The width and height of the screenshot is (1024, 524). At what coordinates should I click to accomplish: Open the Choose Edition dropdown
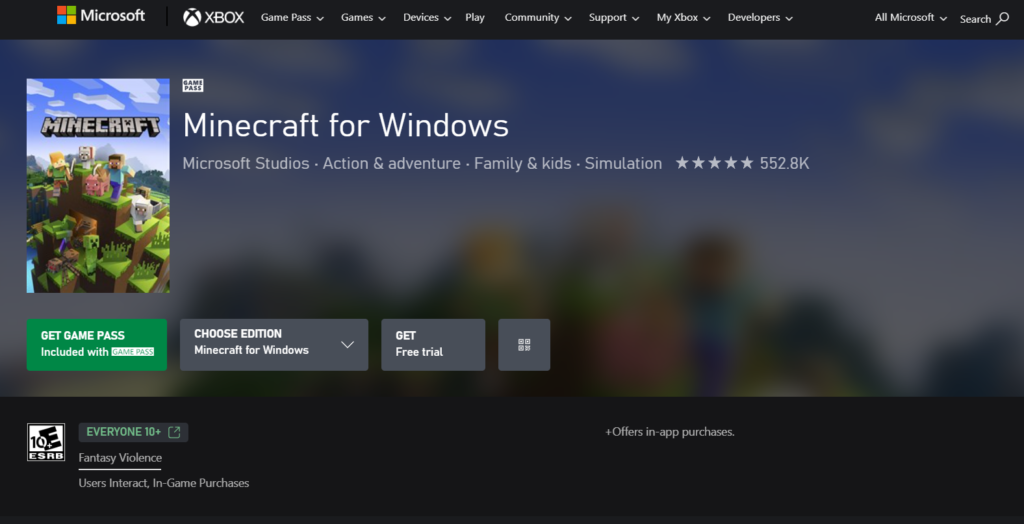tap(274, 345)
